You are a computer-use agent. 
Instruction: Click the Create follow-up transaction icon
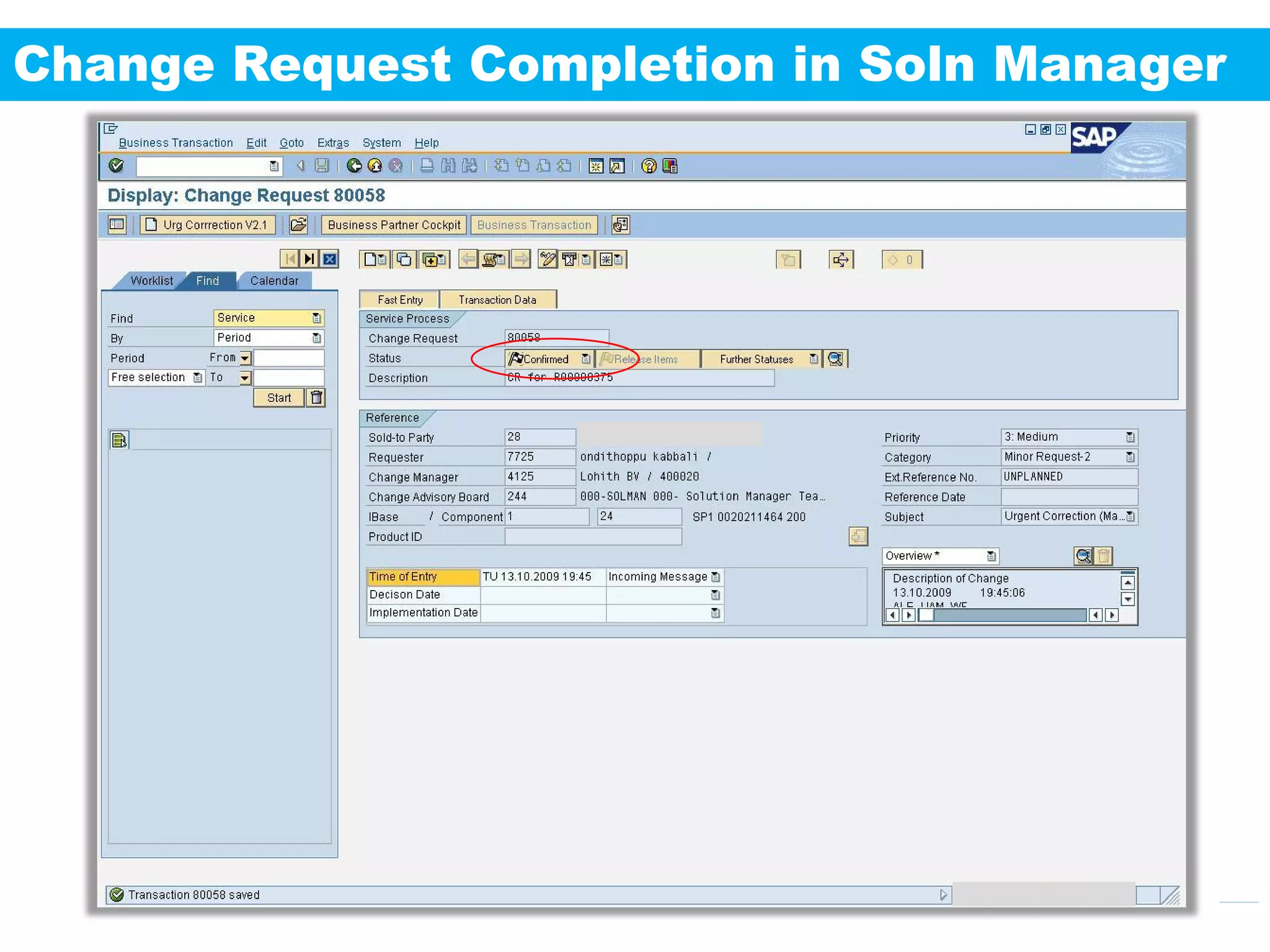(x=434, y=259)
